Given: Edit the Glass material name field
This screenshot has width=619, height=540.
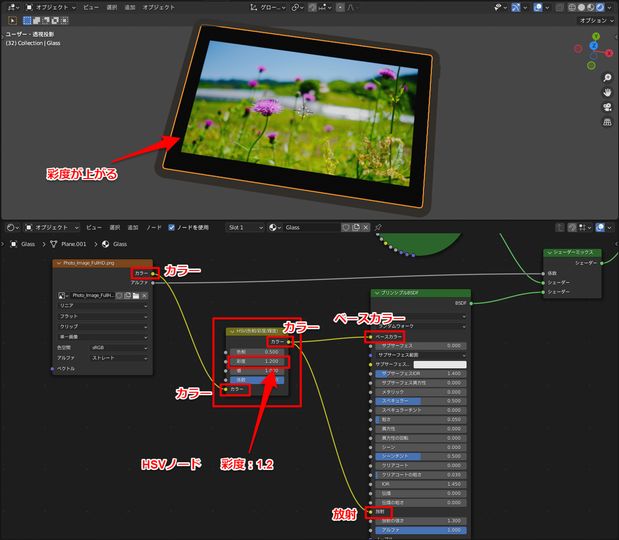Looking at the screenshot, I should (x=311, y=227).
